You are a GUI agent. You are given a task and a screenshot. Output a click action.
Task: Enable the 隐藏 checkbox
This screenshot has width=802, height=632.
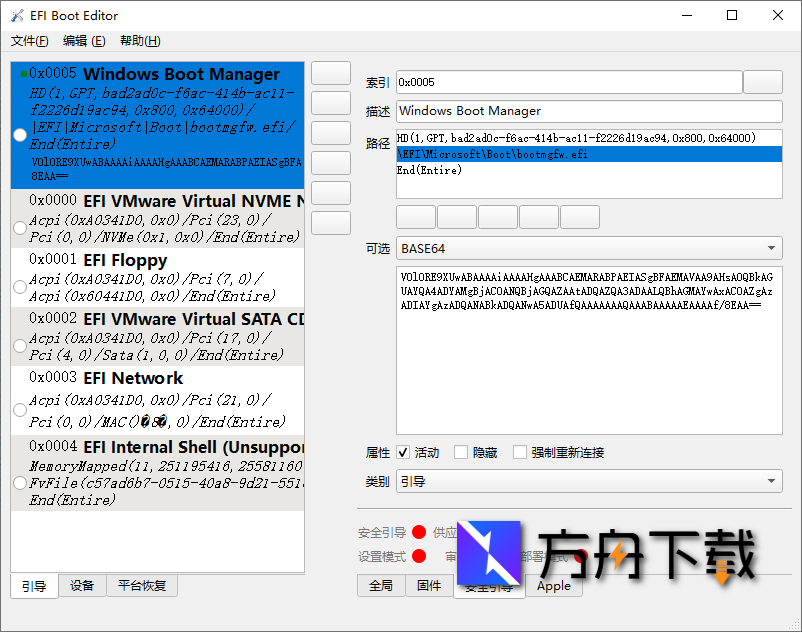tap(461, 452)
